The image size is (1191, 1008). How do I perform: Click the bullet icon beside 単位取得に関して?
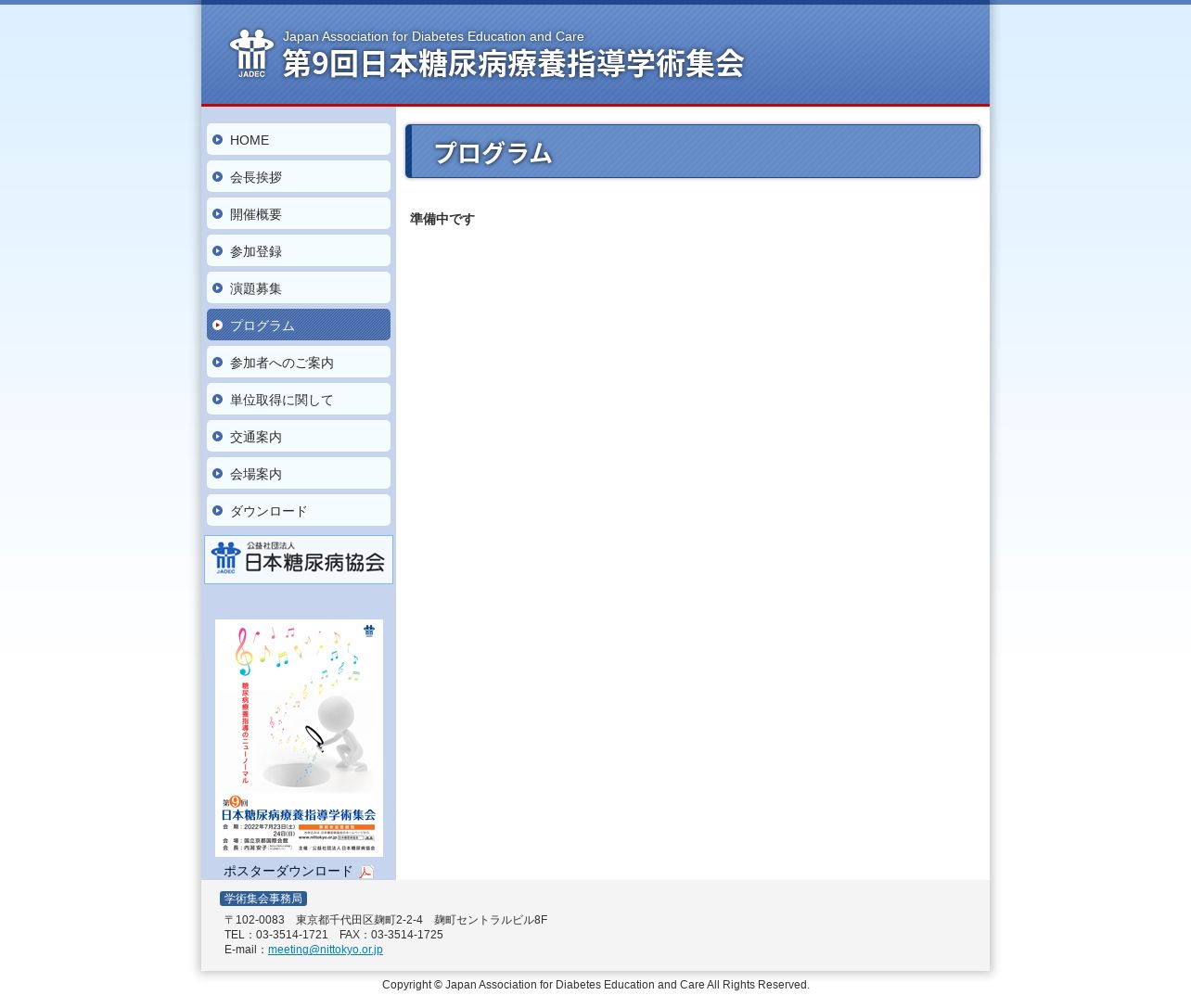pos(217,399)
